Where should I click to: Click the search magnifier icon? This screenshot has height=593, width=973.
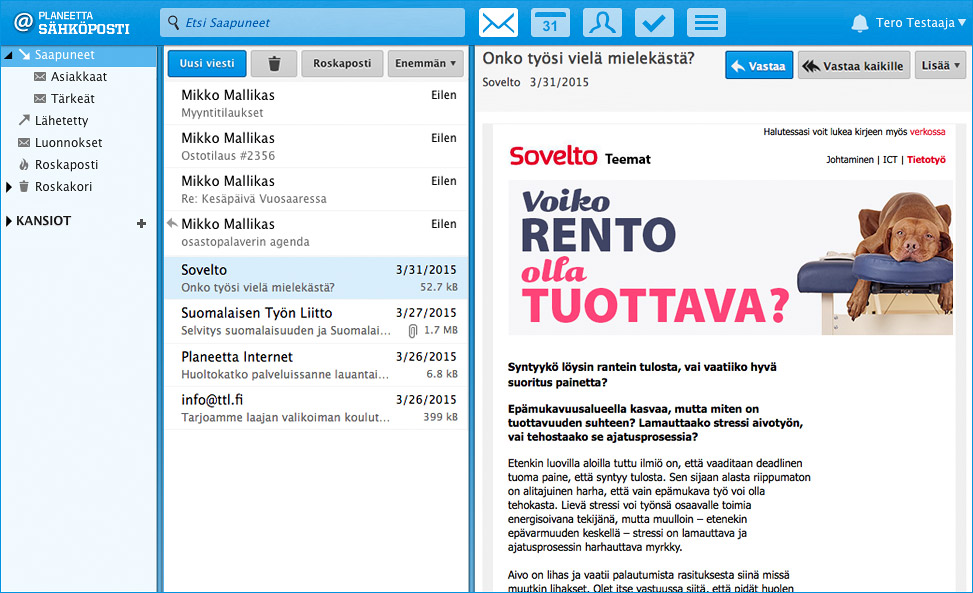(x=174, y=23)
